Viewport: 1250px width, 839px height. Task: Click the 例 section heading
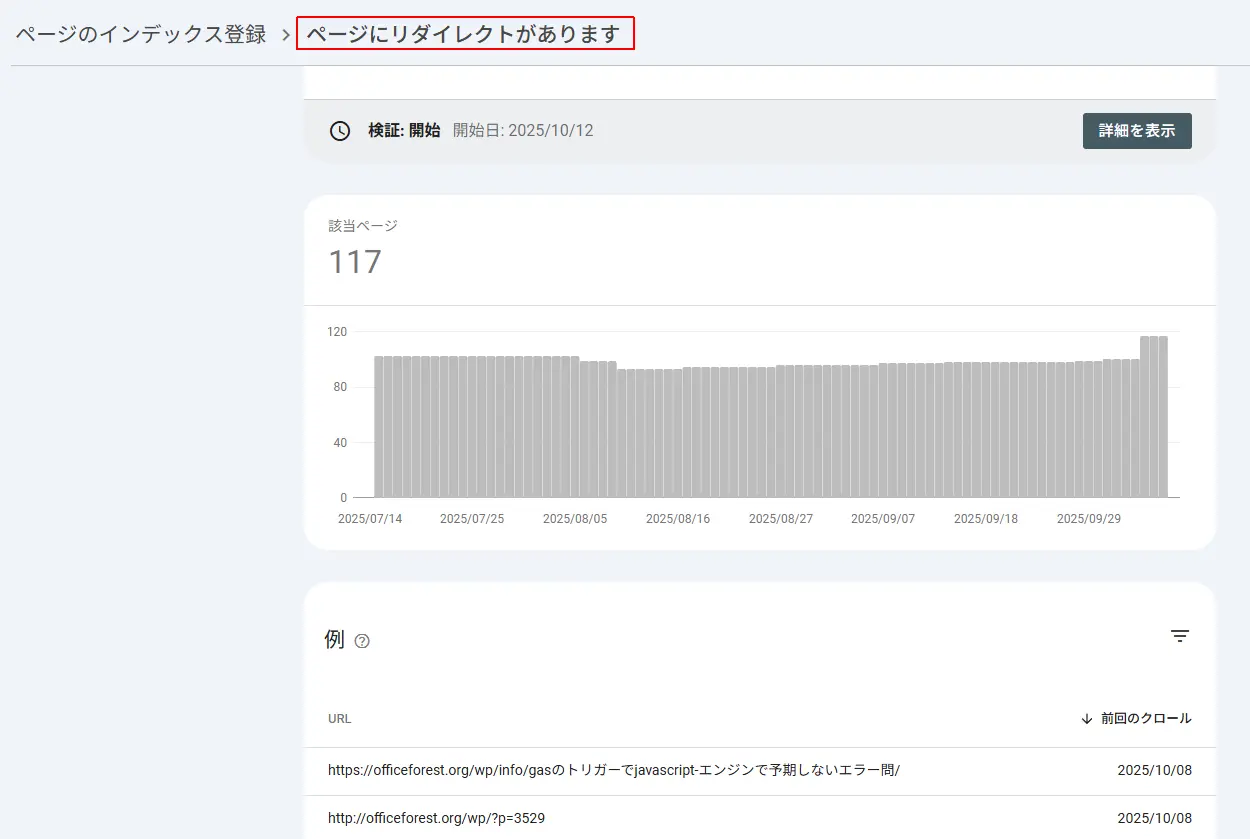[x=334, y=639]
